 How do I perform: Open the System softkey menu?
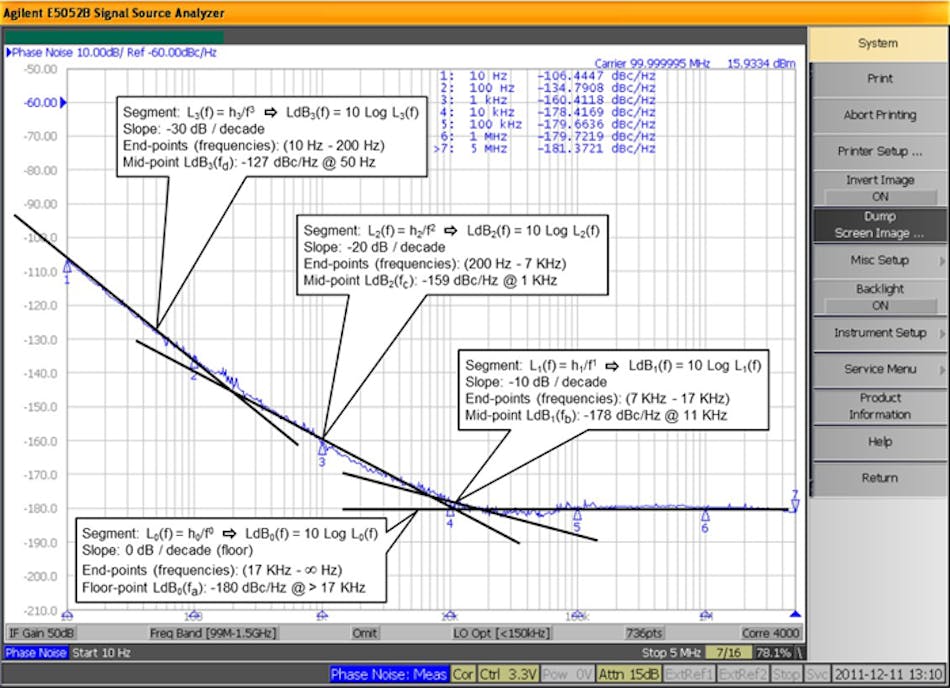click(x=879, y=43)
